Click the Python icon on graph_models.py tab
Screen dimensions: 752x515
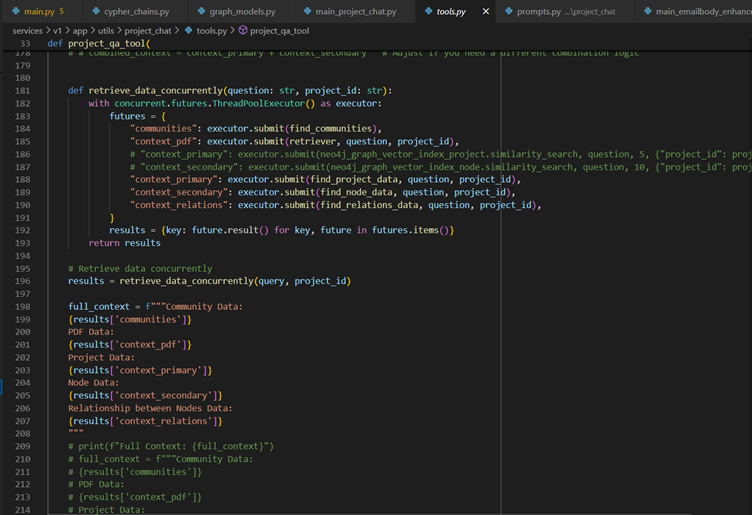pyautogui.click(x=201, y=11)
